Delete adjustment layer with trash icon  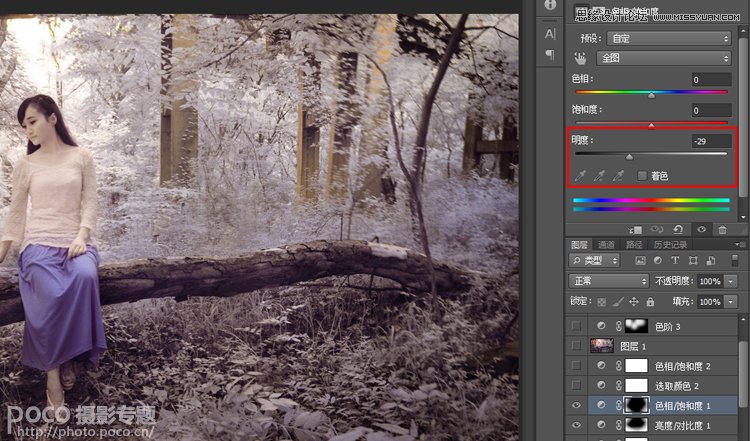tap(722, 229)
